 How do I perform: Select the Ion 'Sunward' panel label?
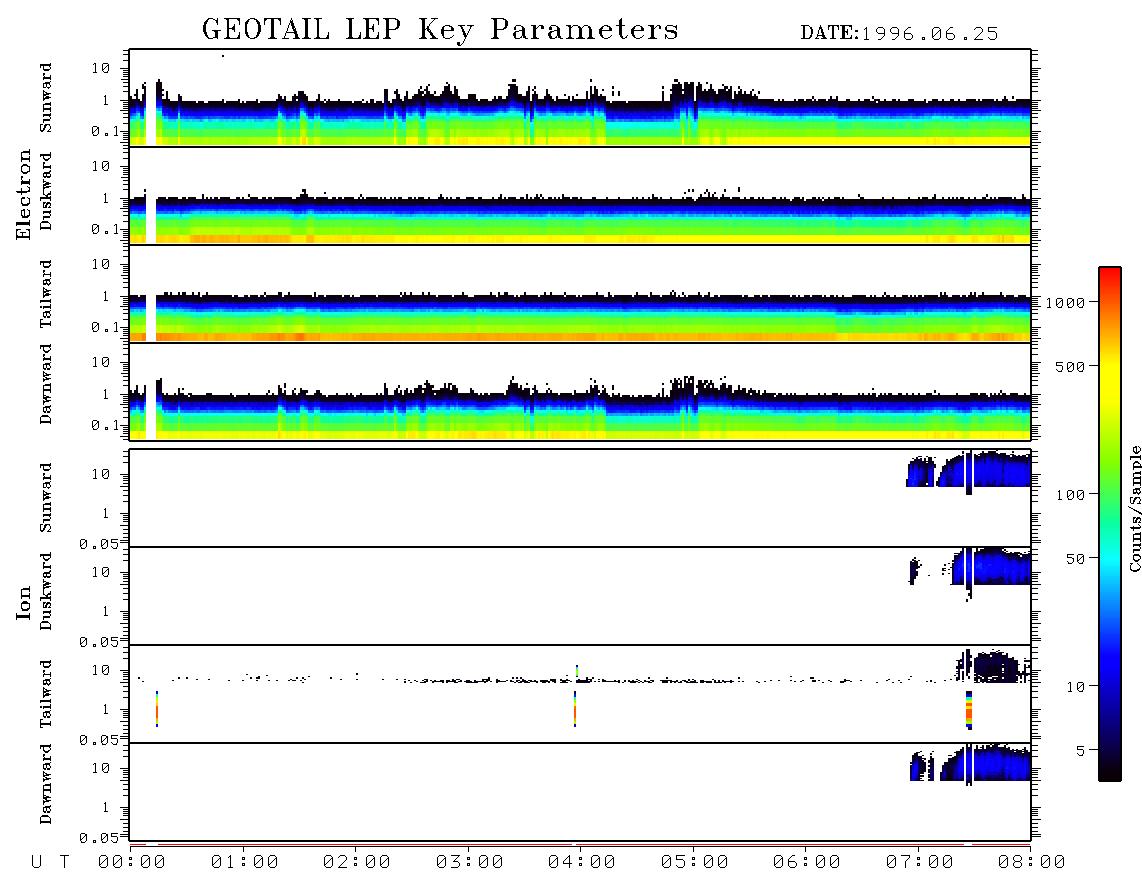pos(46,498)
